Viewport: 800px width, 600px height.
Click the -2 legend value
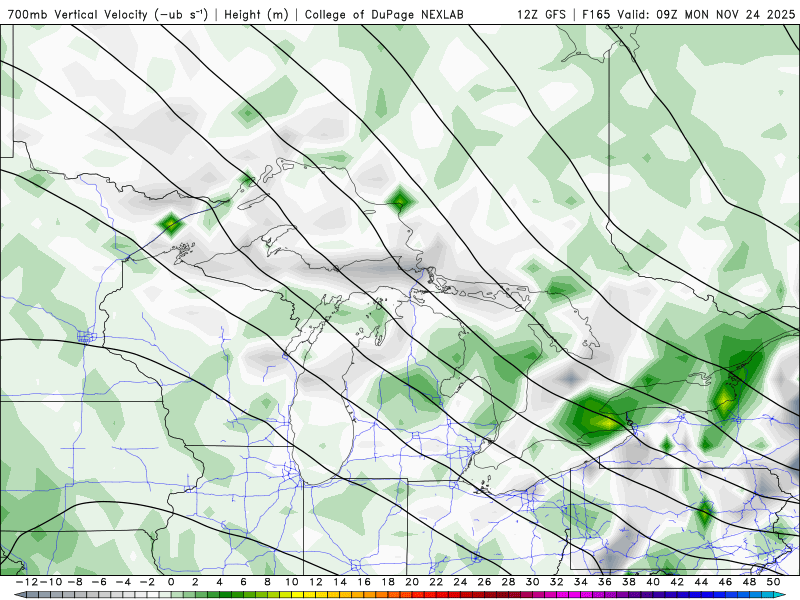pyautogui.click(x=146, y=582)
